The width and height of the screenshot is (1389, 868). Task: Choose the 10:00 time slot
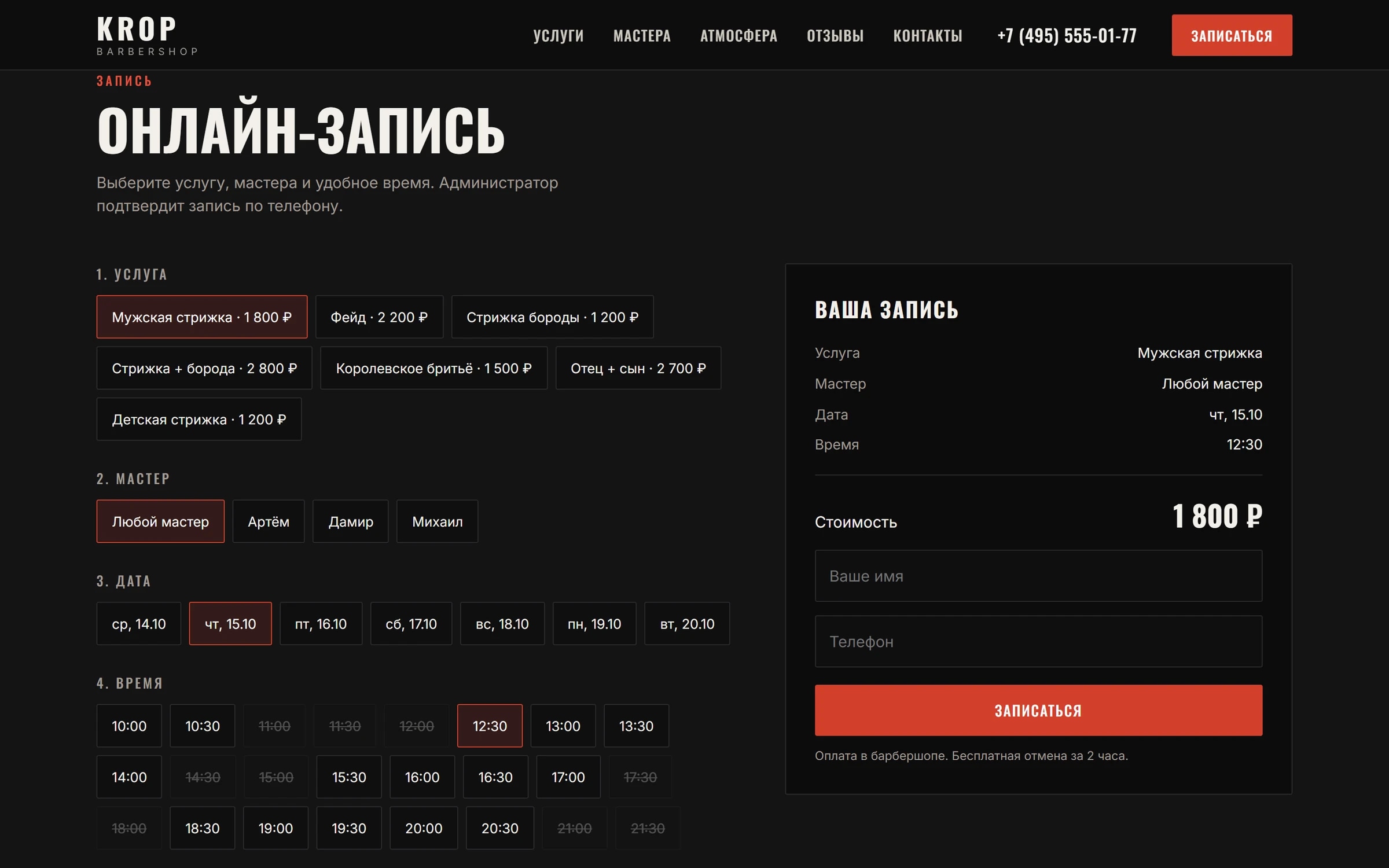(129, 726)
